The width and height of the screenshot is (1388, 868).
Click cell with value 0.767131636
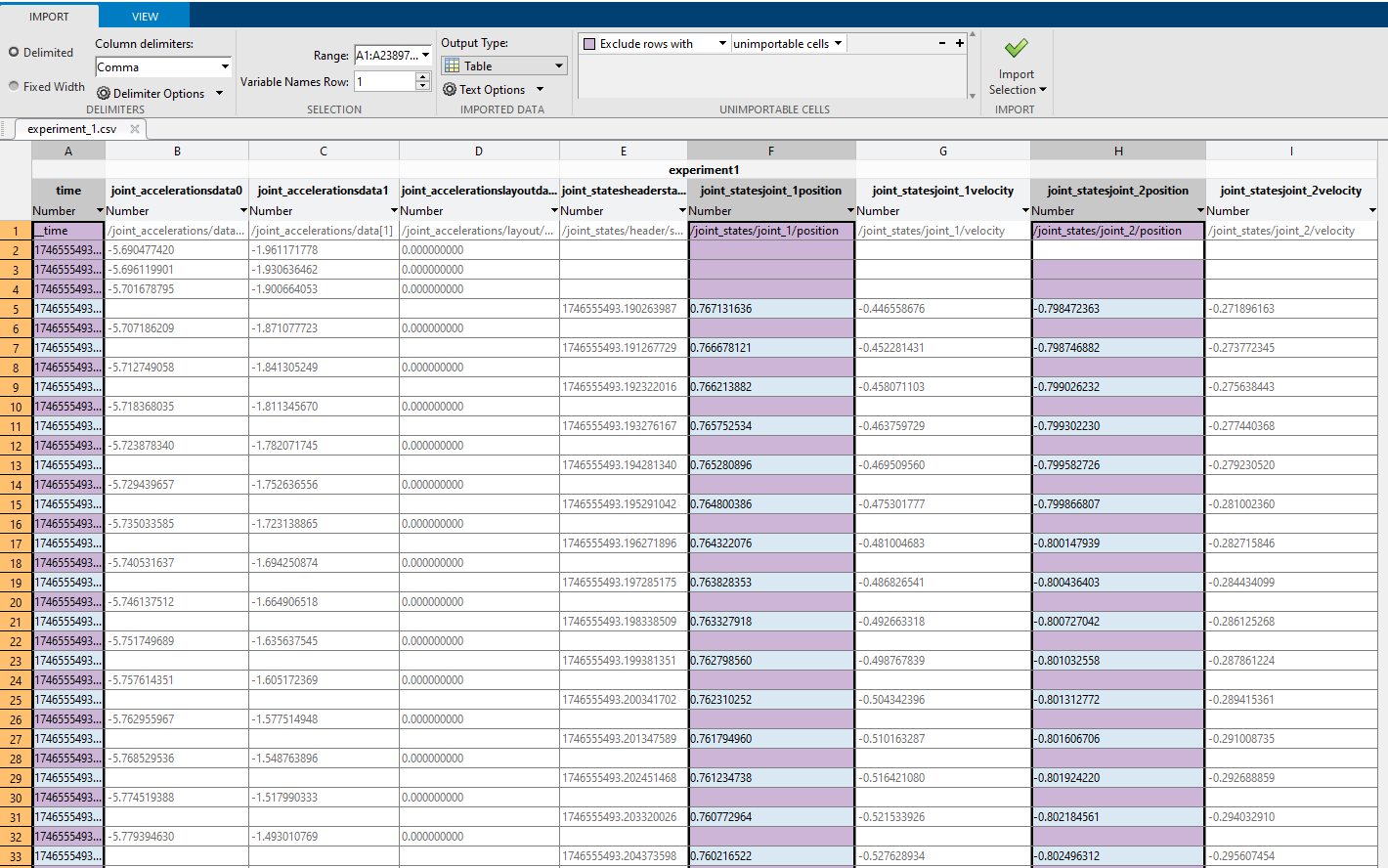click(771, 309)
